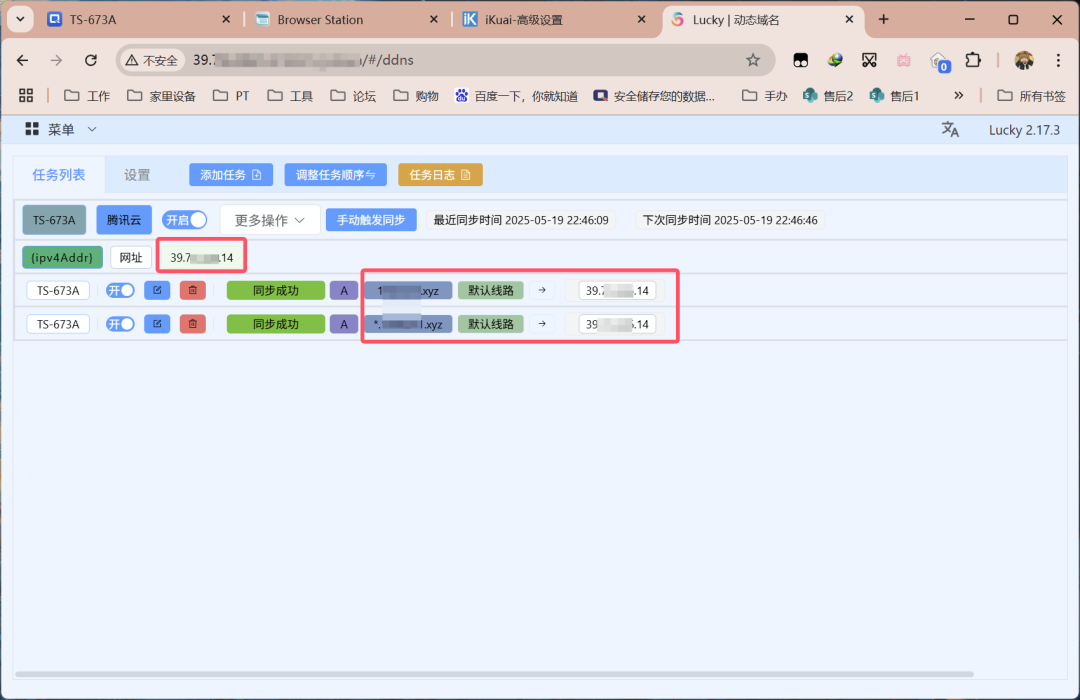Open Chrome three-dot menu
Screen dimensions: 1080x700
(1058, 60)
